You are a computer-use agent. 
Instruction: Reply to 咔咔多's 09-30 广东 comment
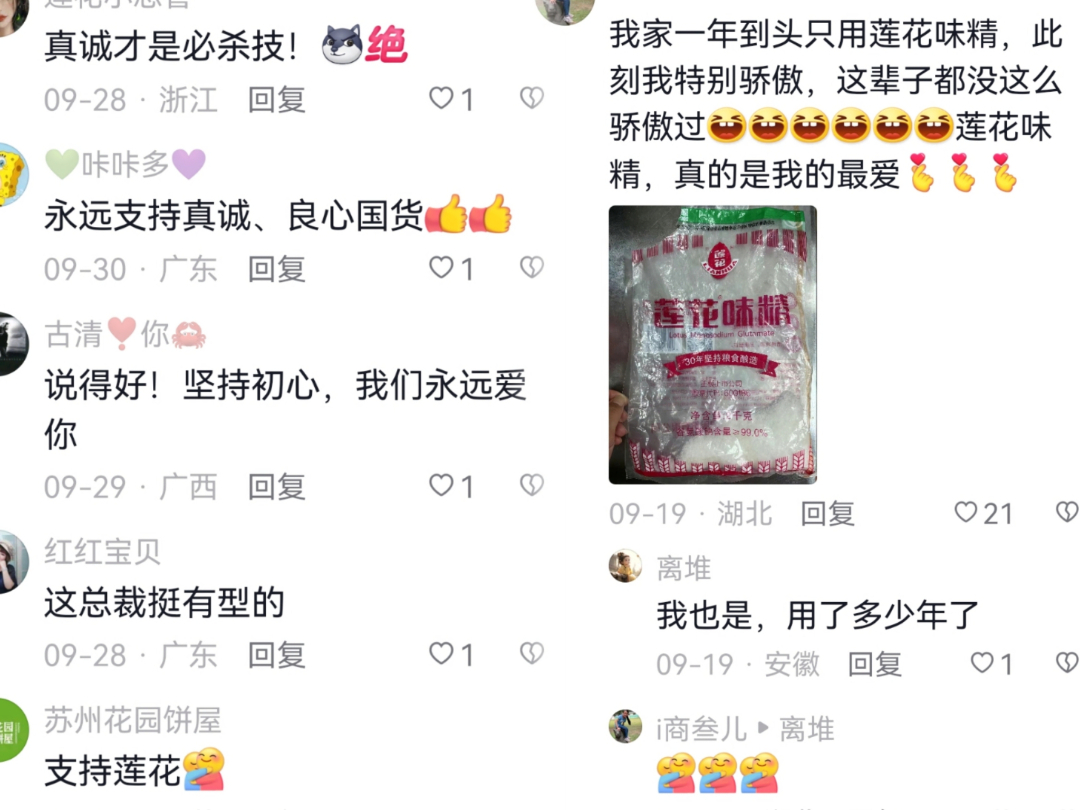click(x=277, y=269)
